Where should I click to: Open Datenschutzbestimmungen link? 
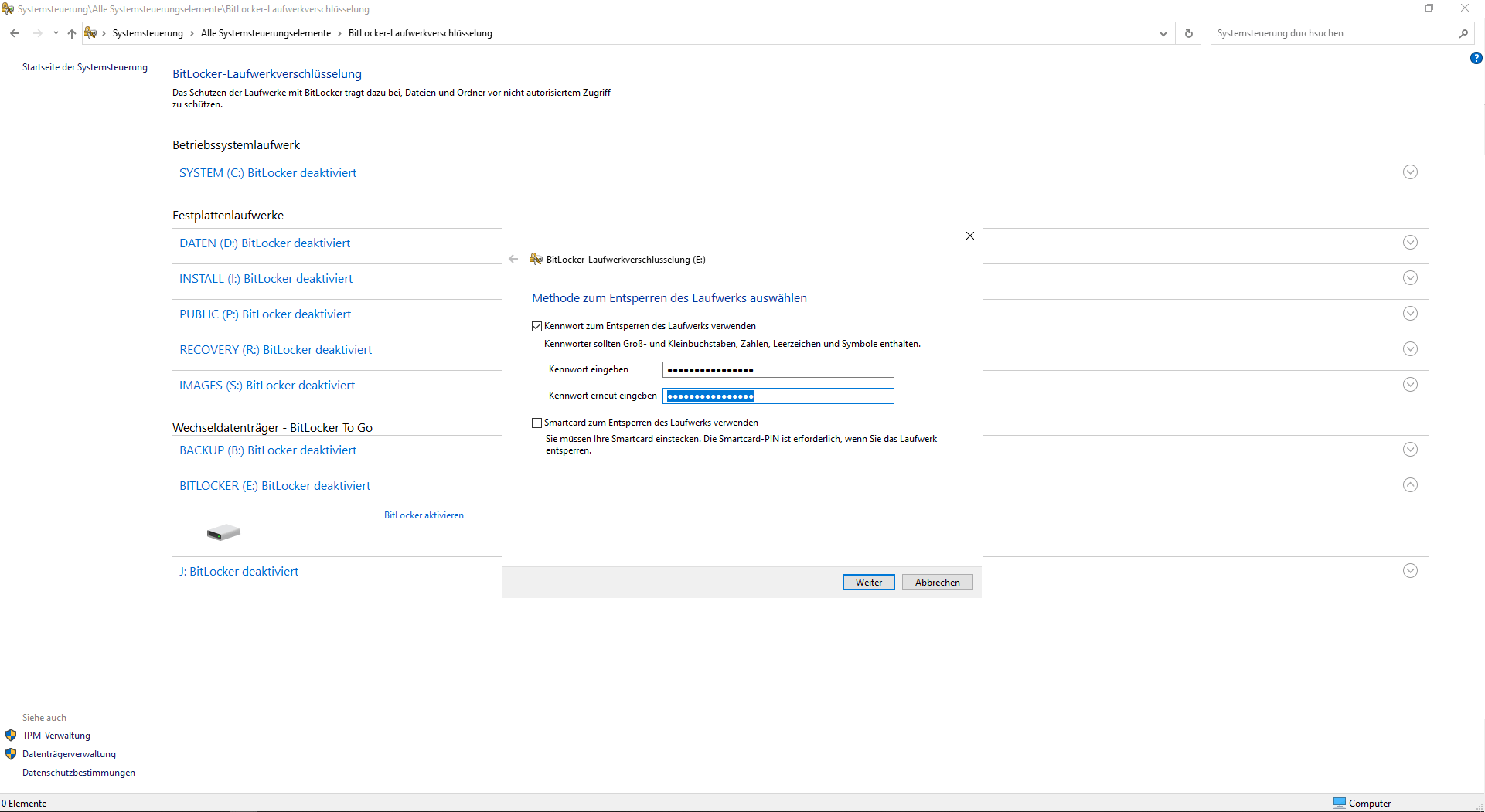(79, 773)
